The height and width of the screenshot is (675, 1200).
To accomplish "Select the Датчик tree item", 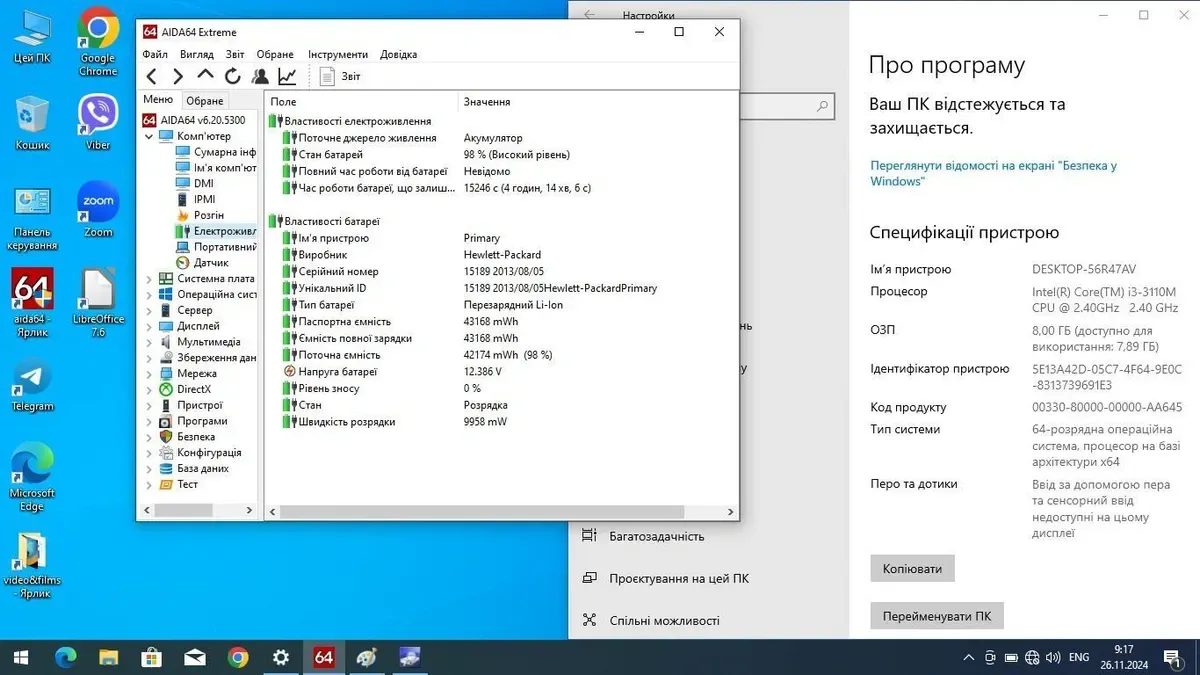I will [x=211, y=263].
